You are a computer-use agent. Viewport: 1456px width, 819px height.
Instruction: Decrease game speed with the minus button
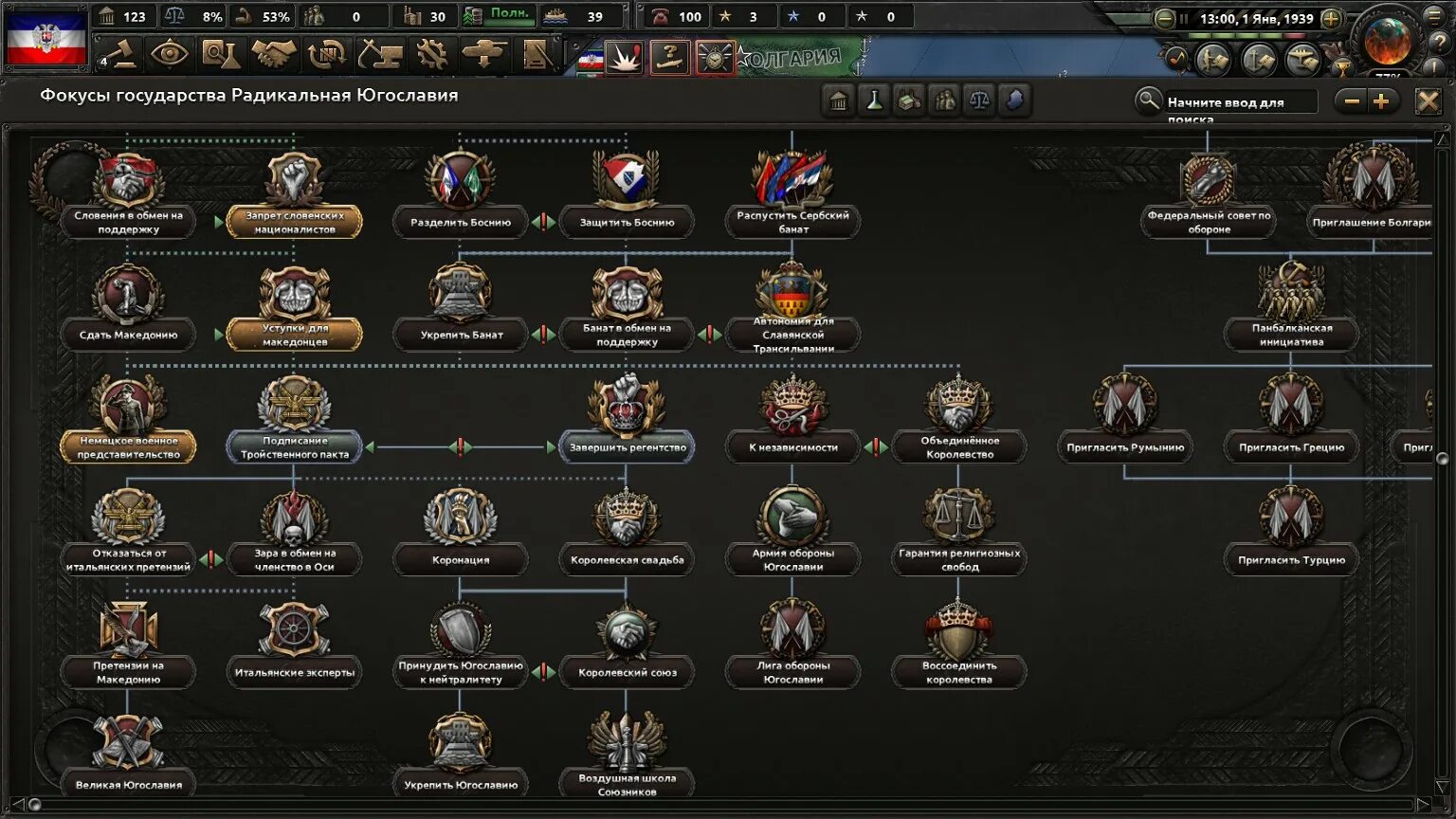point(1165,18)
